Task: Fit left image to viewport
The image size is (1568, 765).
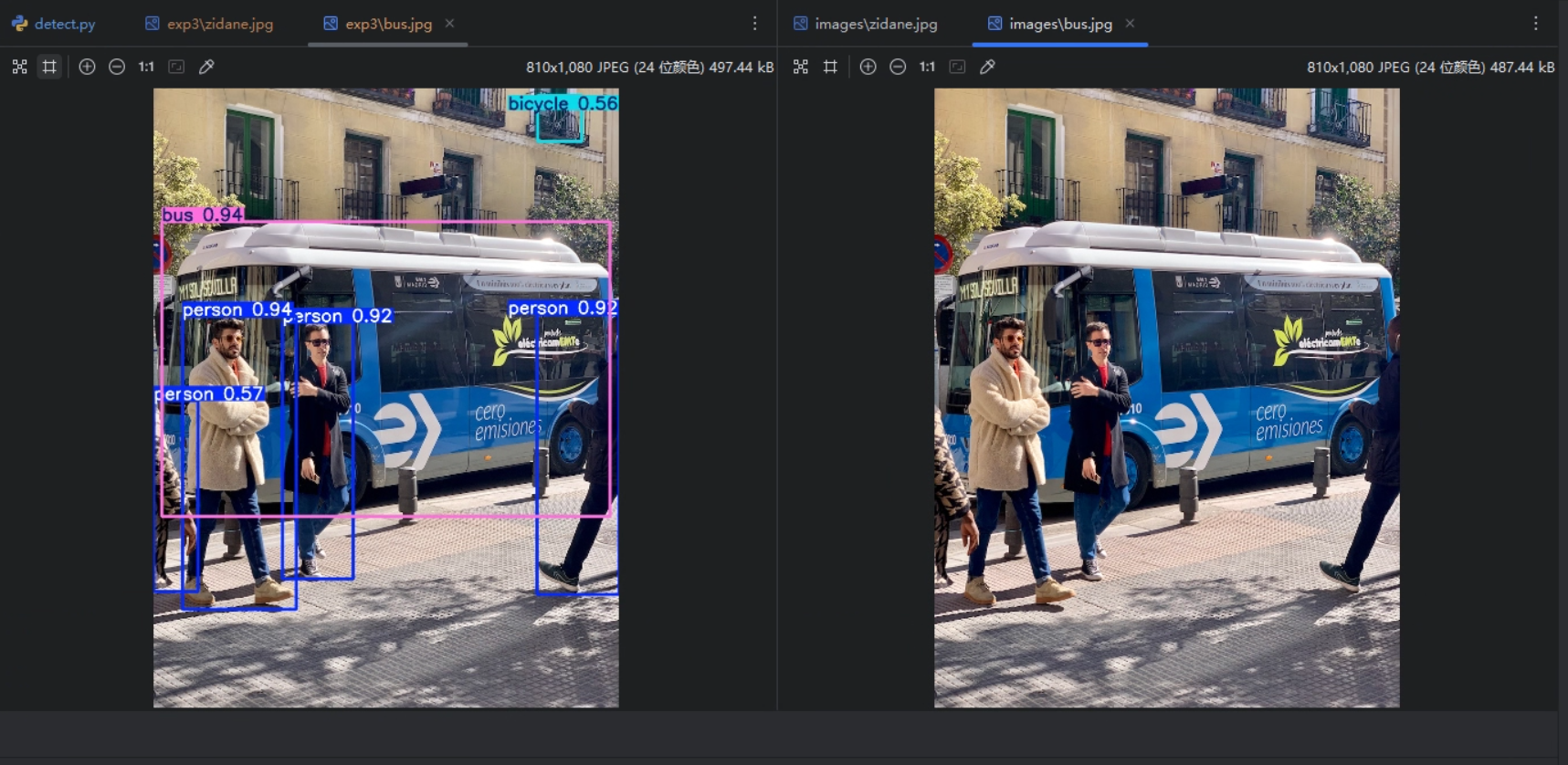Action: 176,67
